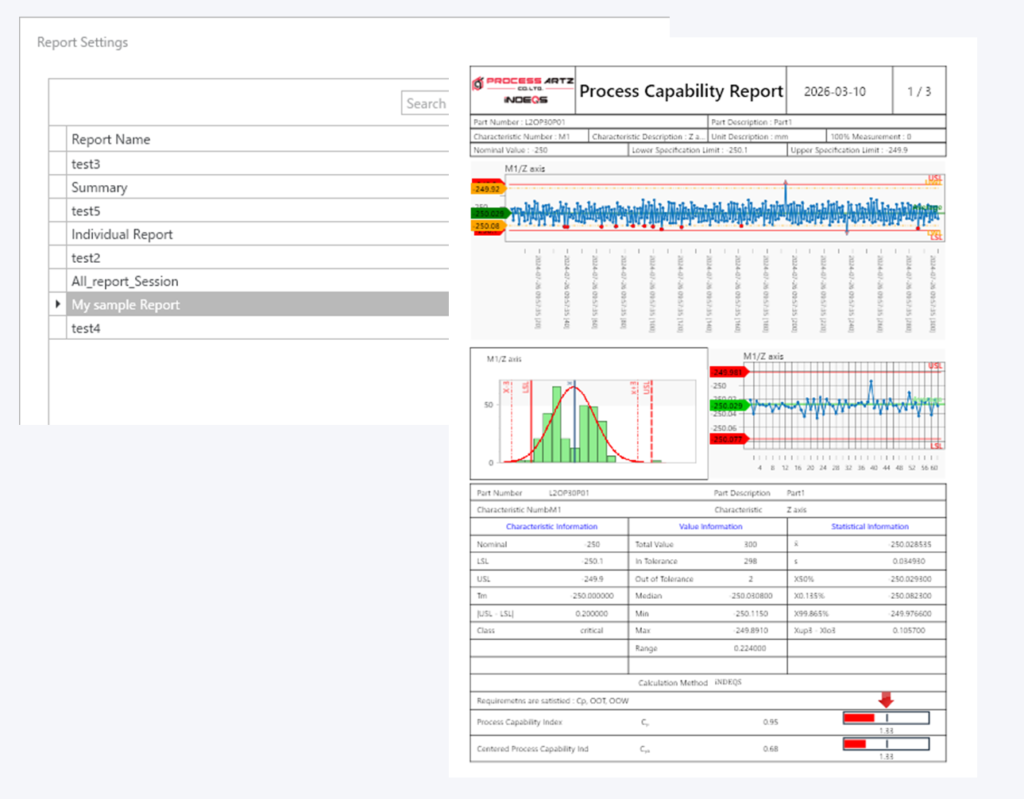Image resolution: width=1024 pixels, height=799 pixels.
Task: Click the Cpk centered capability gauge bar
Action: coord(885,744)
